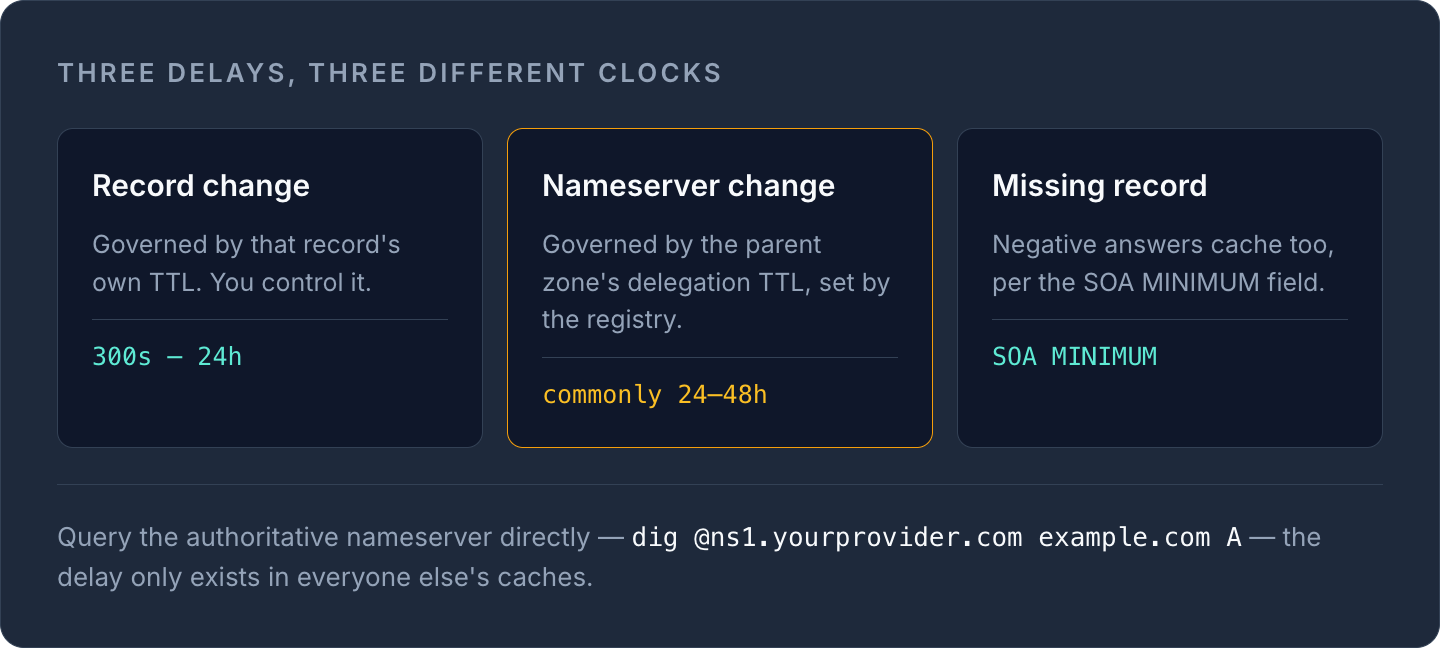Click empty area of Missing record card
Viewport: 1440px width, 648px height.
tap(1170, 410)
